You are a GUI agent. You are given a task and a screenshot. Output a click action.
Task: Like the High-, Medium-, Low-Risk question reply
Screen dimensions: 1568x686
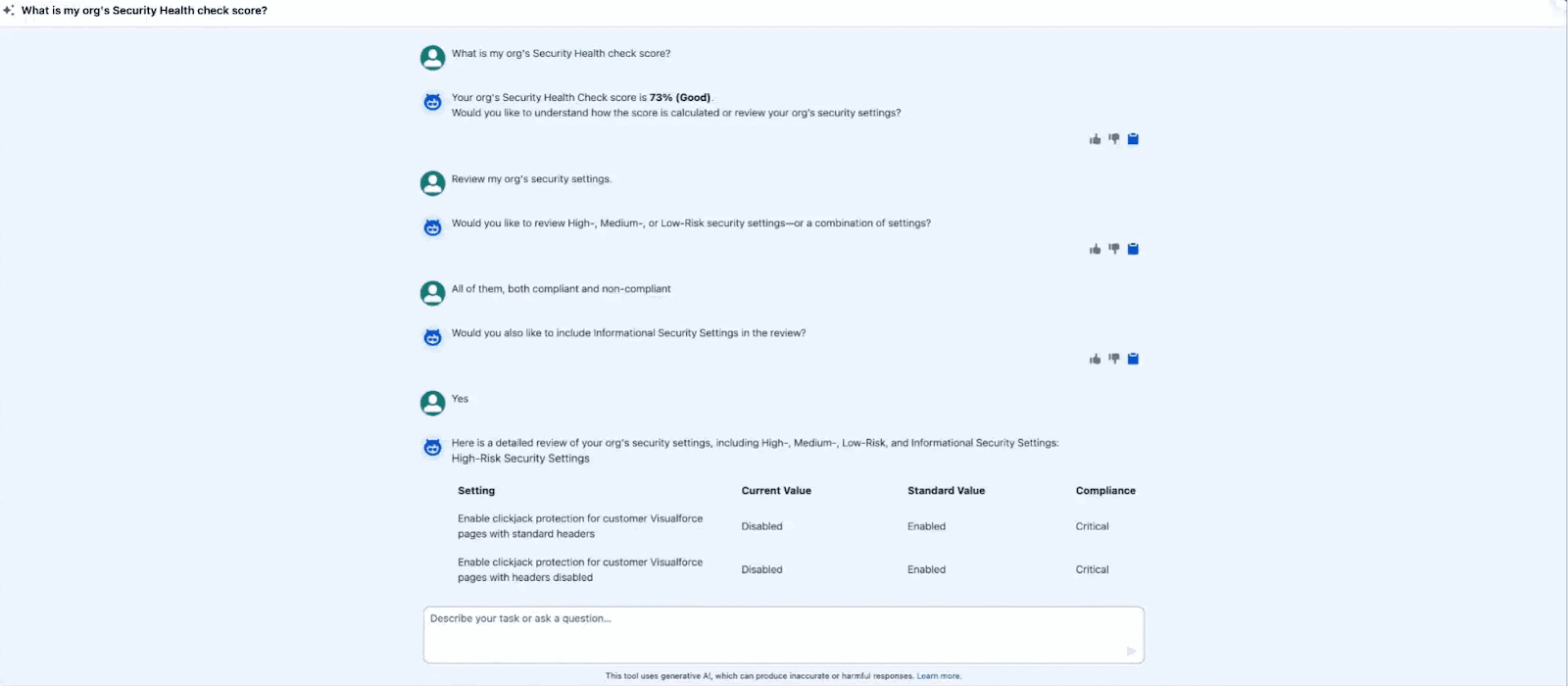pos(1095,249)
